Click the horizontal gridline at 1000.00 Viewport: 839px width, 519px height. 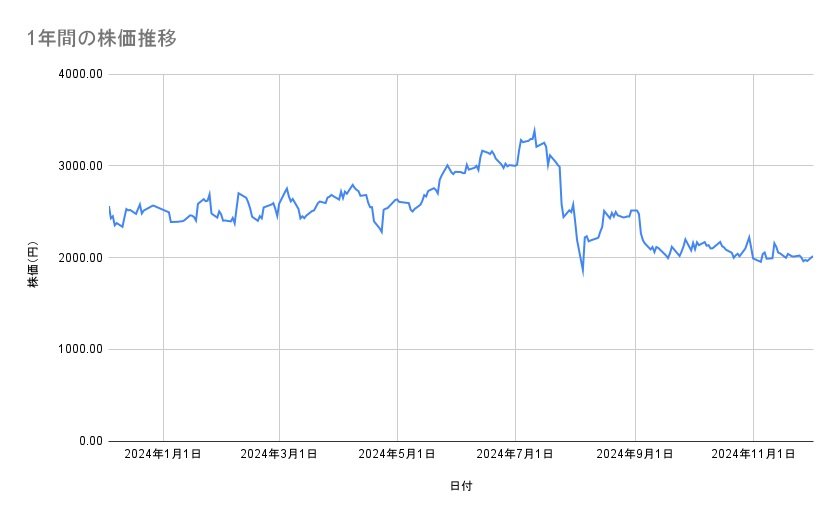[460, 349]
